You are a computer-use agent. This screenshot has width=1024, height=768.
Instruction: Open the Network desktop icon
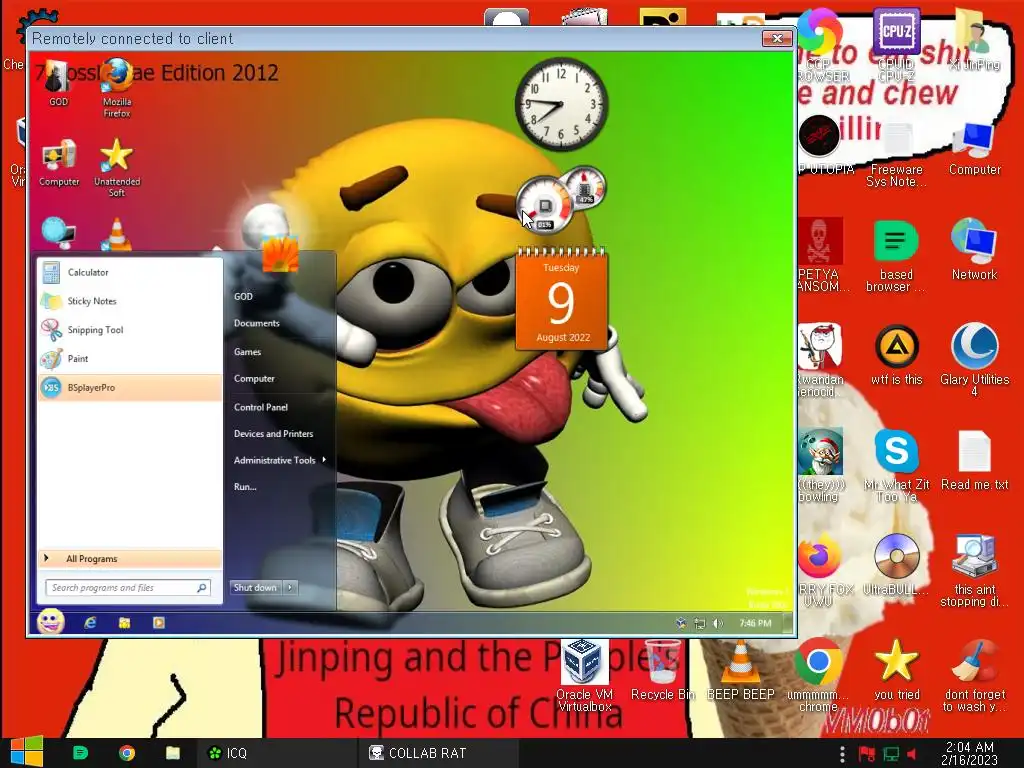coord(974,249)
